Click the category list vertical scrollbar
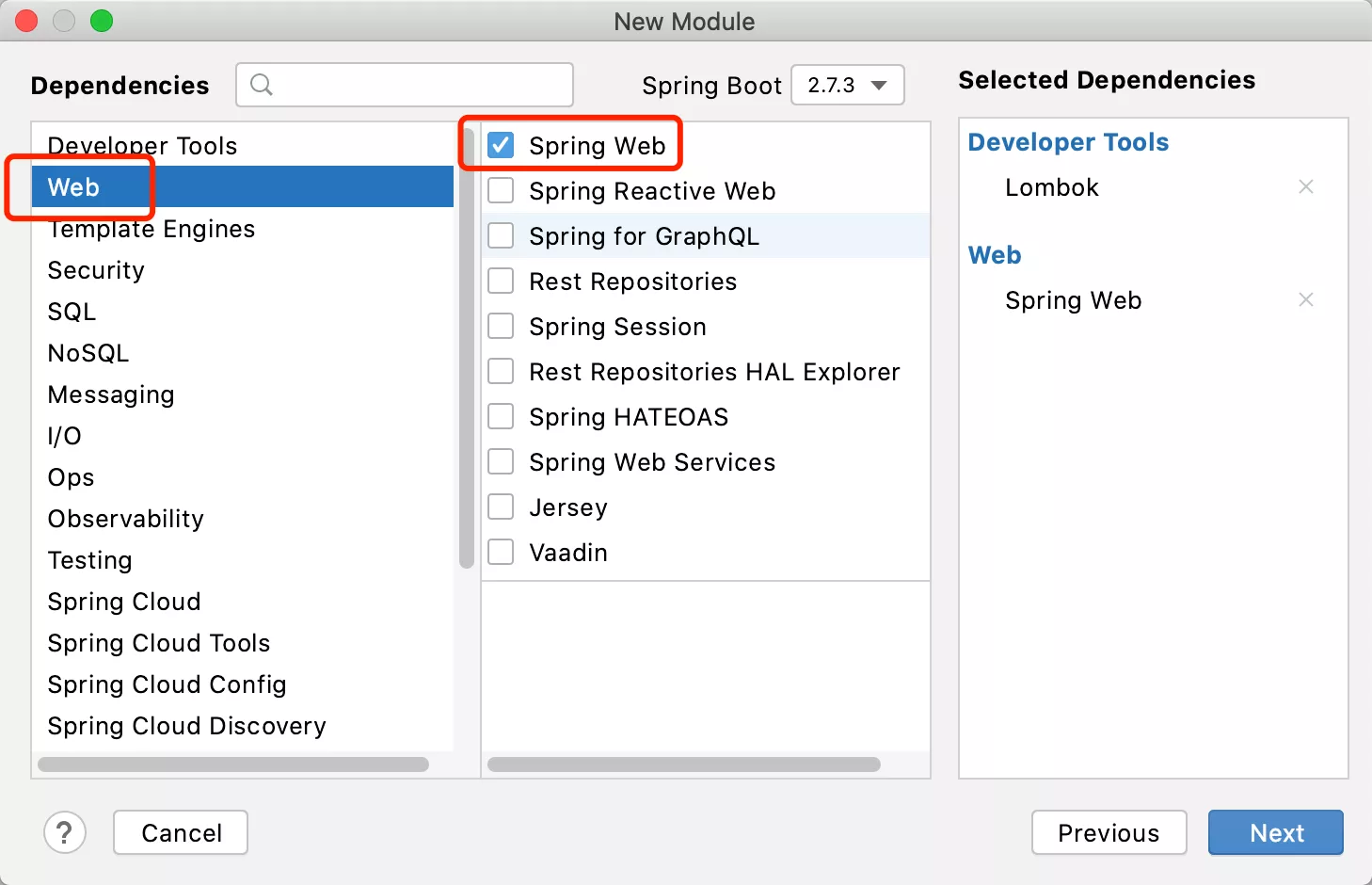 467,348
